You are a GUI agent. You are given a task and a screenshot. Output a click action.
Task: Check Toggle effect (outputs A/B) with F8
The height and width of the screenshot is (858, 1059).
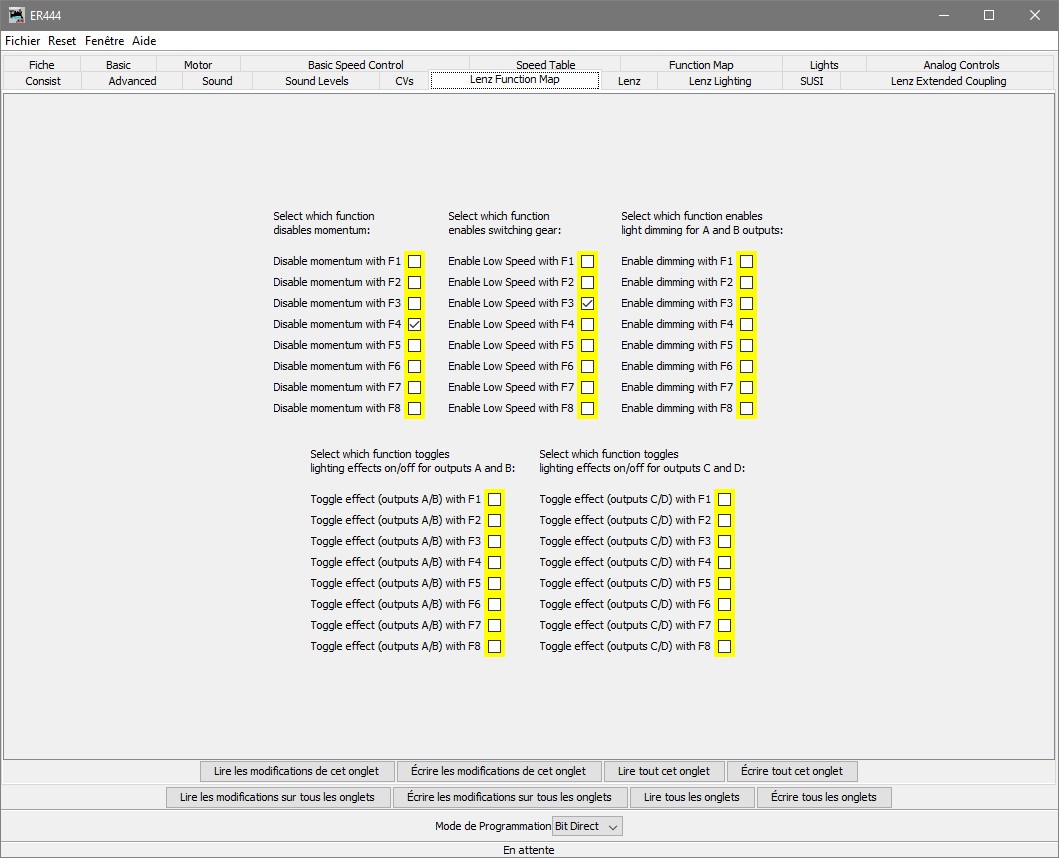(x=494, y=646)
